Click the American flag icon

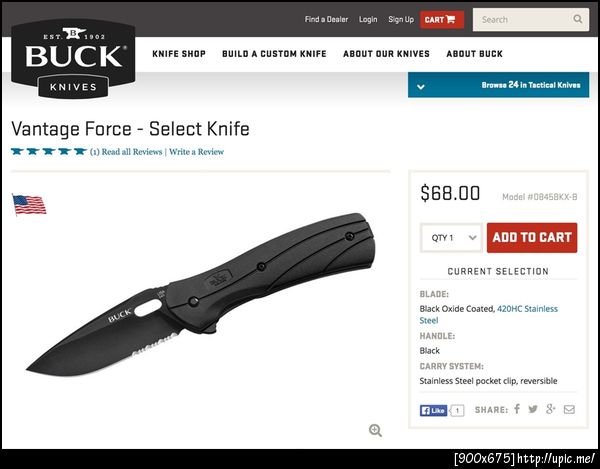pos(29,205)
